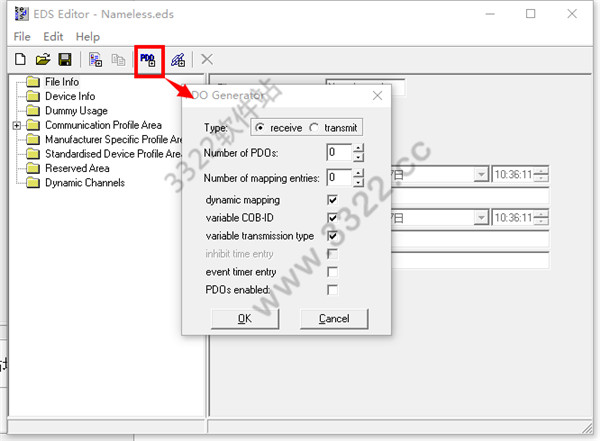The image size is (600, 441).
Task: Click the Dummy Usage tree label
Action: [x=76, y=111]
